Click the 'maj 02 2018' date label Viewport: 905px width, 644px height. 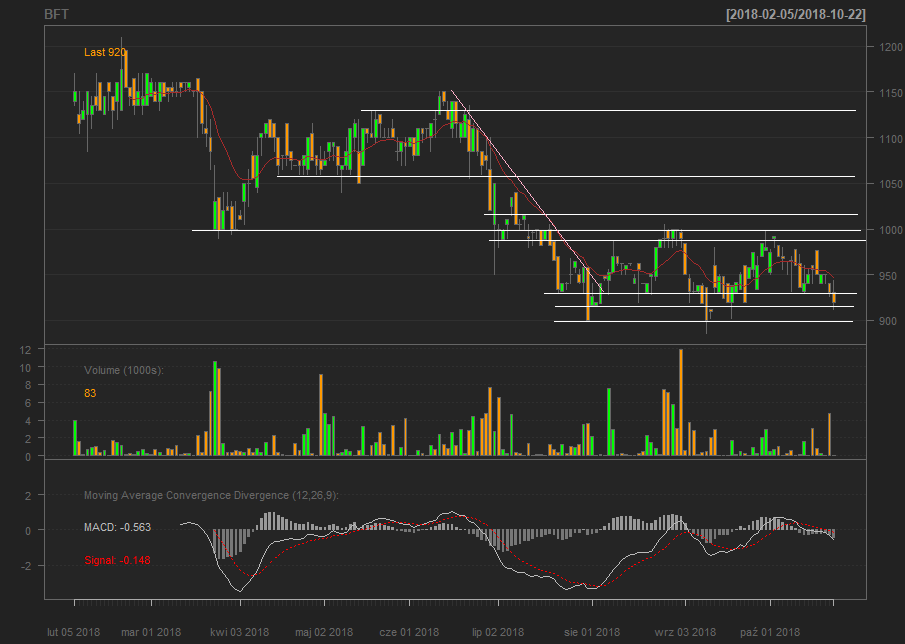[324, 632]
